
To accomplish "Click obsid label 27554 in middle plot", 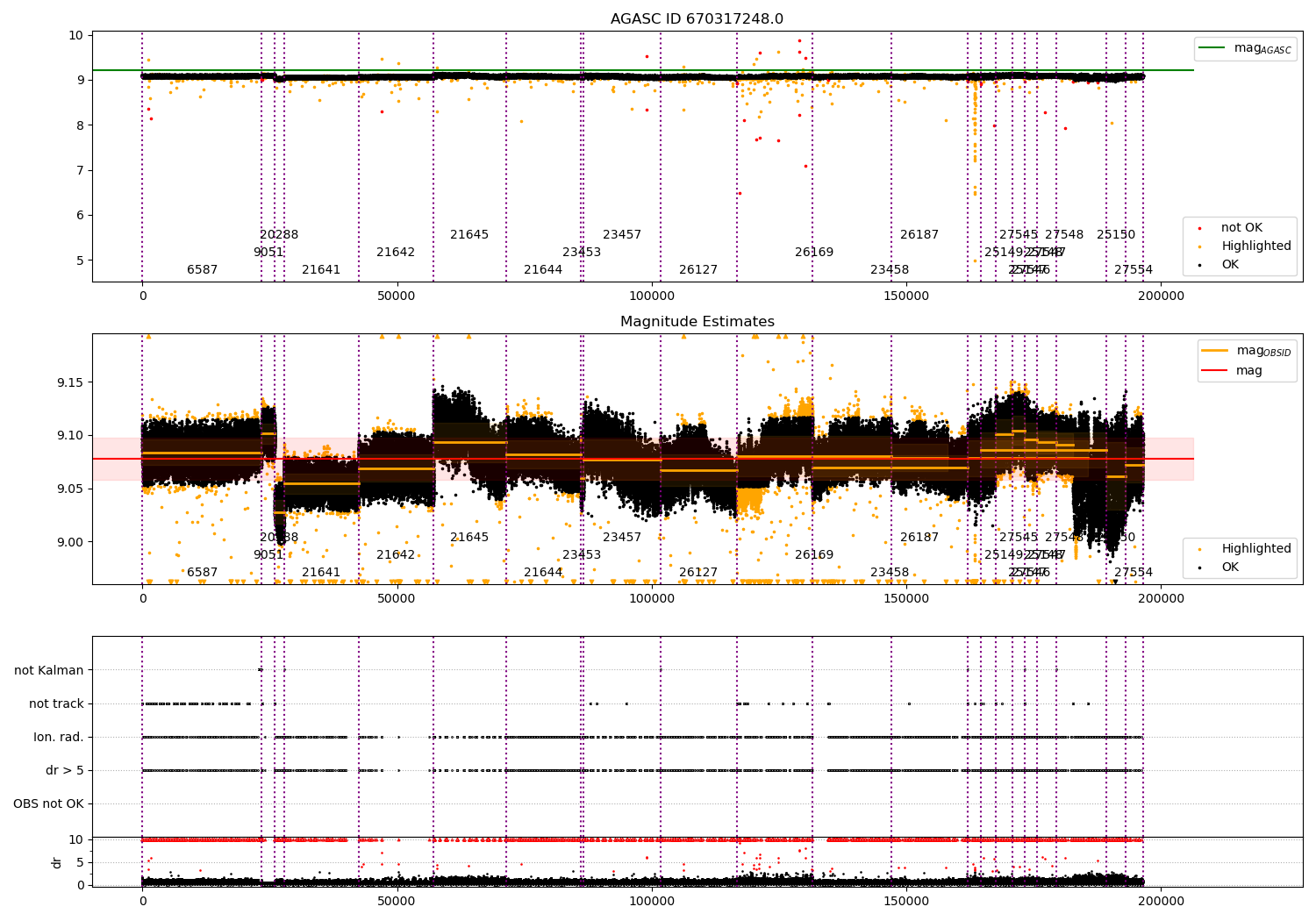I will pos(1134,573).
